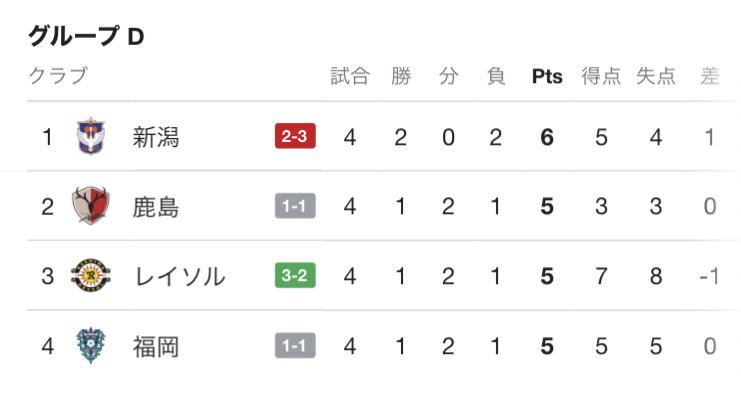Click the Kashiwa Reysol sun crest
Image resolution: width=741 pixels, height=394 pixels.
91,276
